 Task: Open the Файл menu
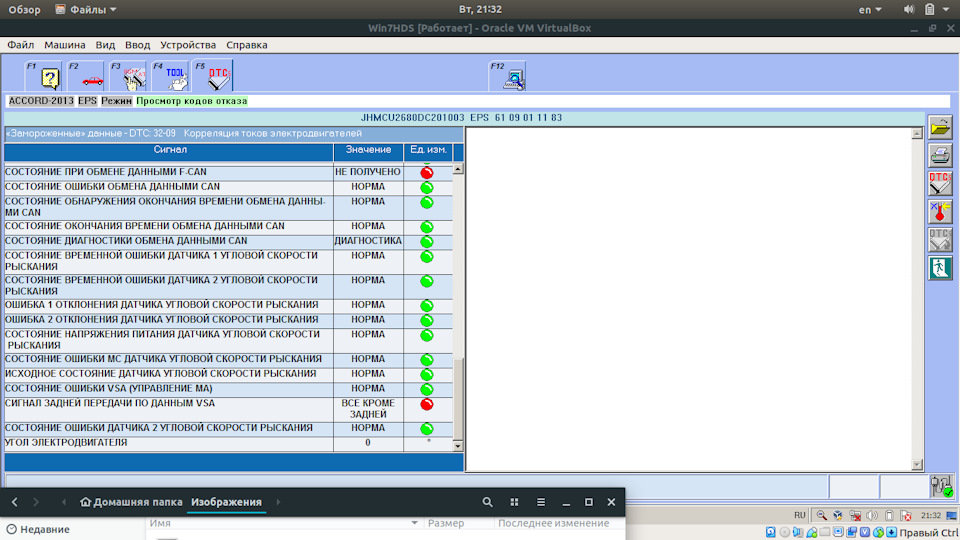(20, 45)
